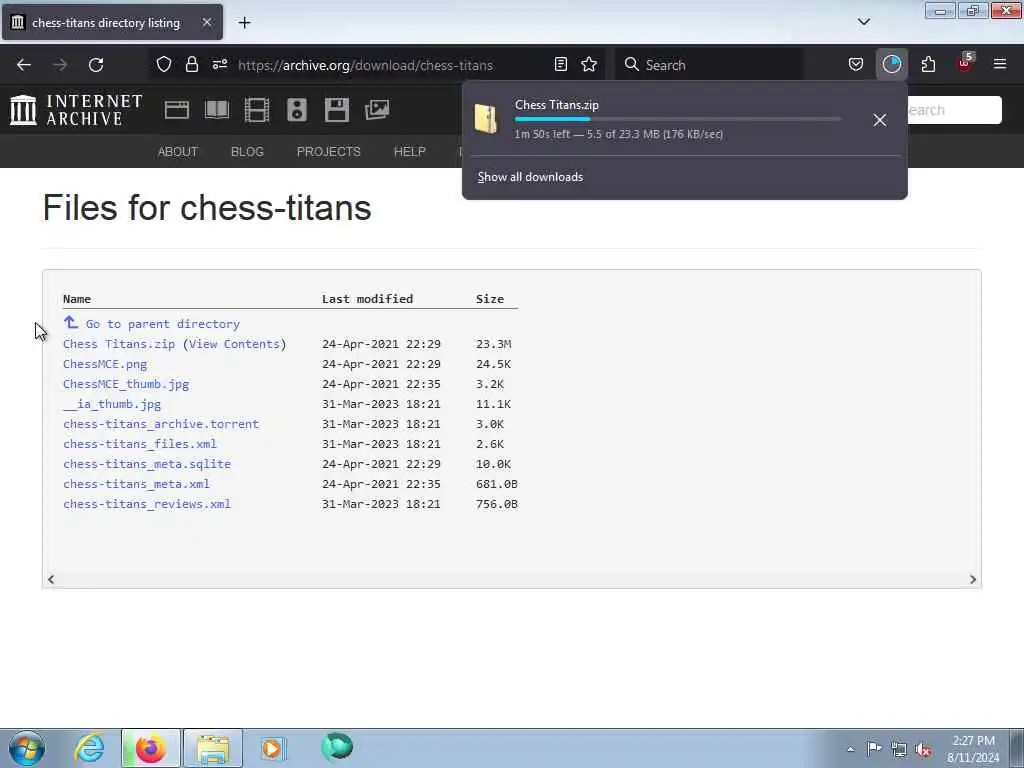Click the listing's right scroll arrow
The image size is (1024, 768).
pos(972,579)
